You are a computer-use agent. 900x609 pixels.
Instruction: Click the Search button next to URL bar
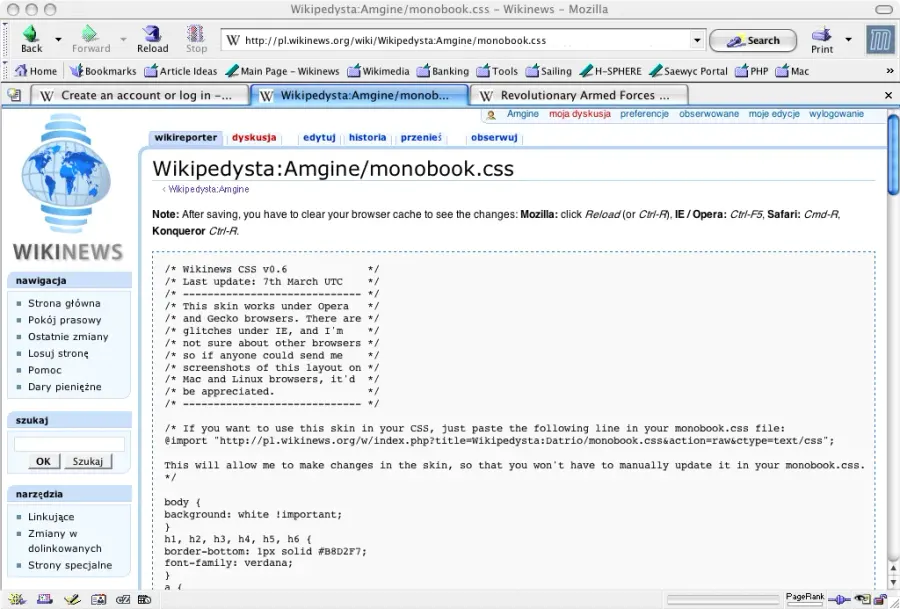[x=753, y=41]
